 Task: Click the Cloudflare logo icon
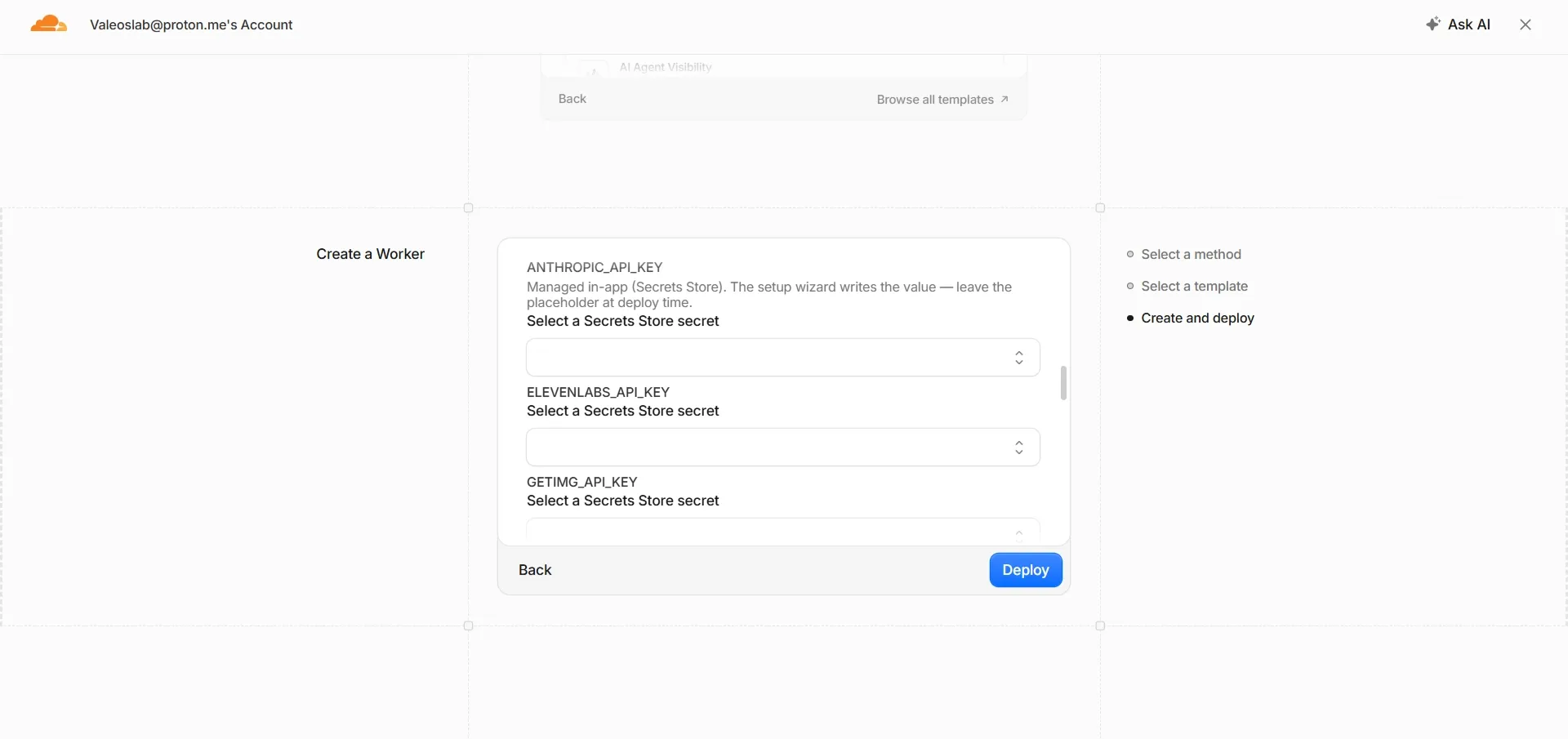point(48,24)
